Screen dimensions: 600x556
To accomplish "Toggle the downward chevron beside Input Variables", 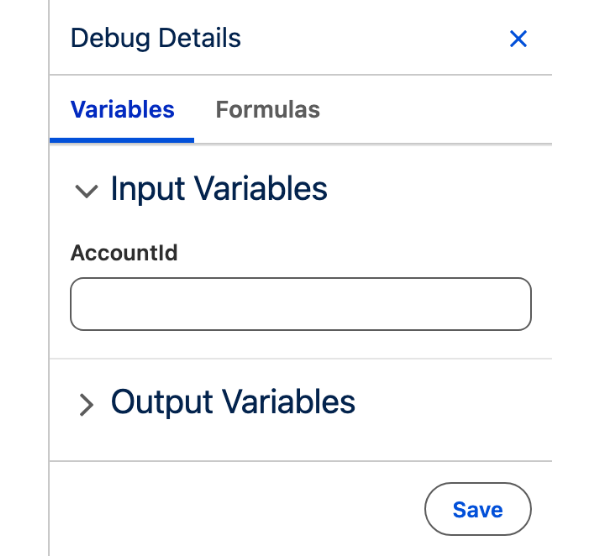I will pyautogui.click(x=86, y=191).
